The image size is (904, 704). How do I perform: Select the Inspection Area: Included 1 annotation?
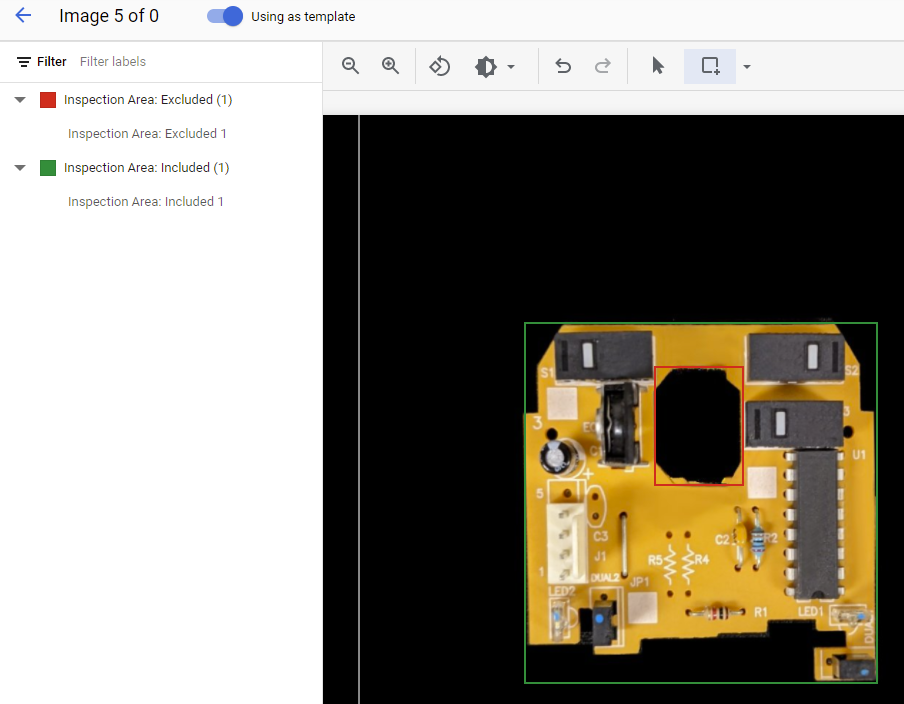tap(146, 201)
